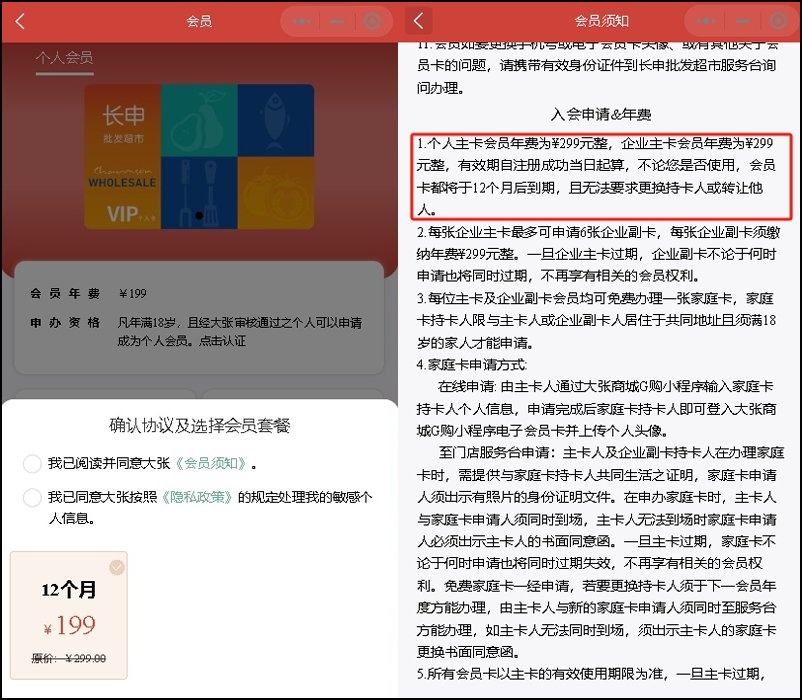Open more options on 会员须知 page capsule
The height and width of the screenshot is (700, 802).
706,21
